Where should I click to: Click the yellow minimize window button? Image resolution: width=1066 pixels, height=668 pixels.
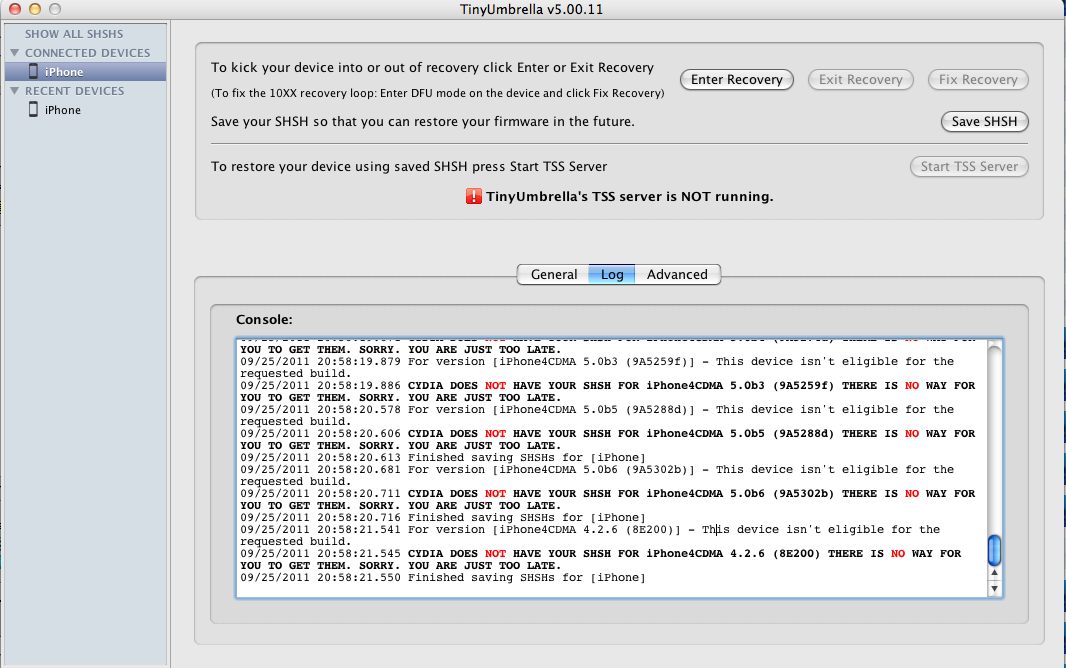click(x=35, y=9)
